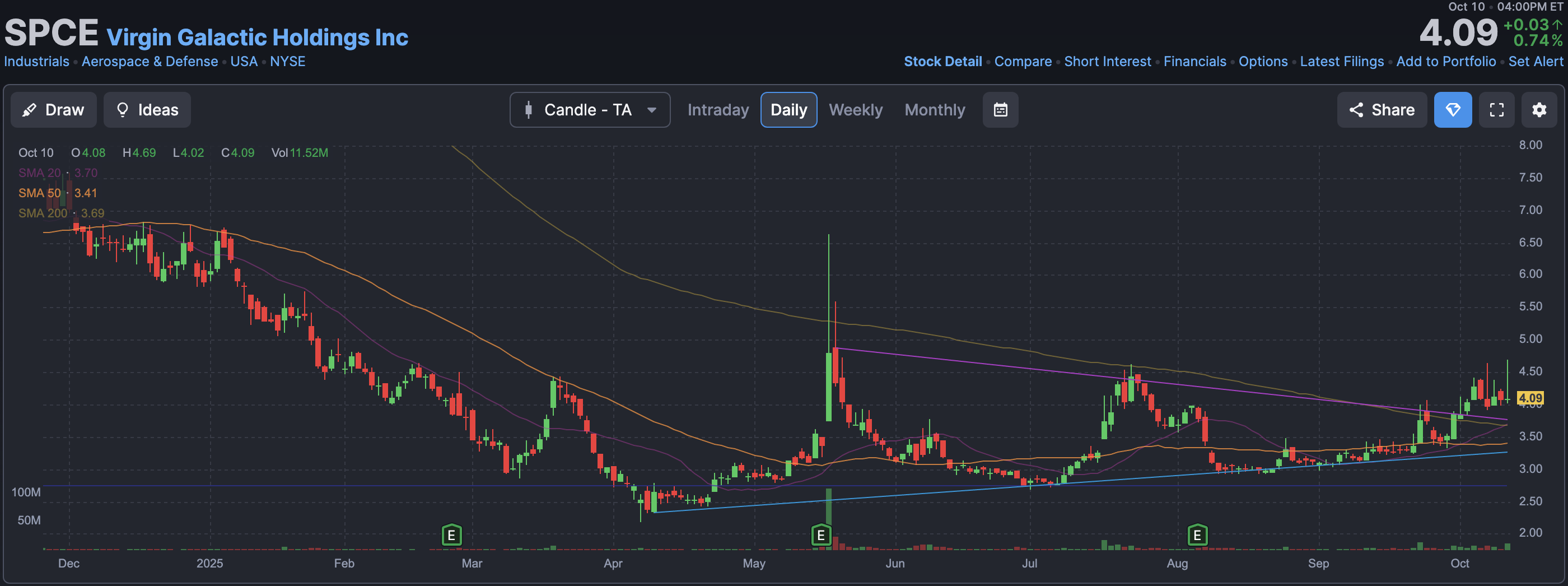Click the pencil icon on the Draw button
Screen dimensions: 1568x586
click(x=29, y=110)
